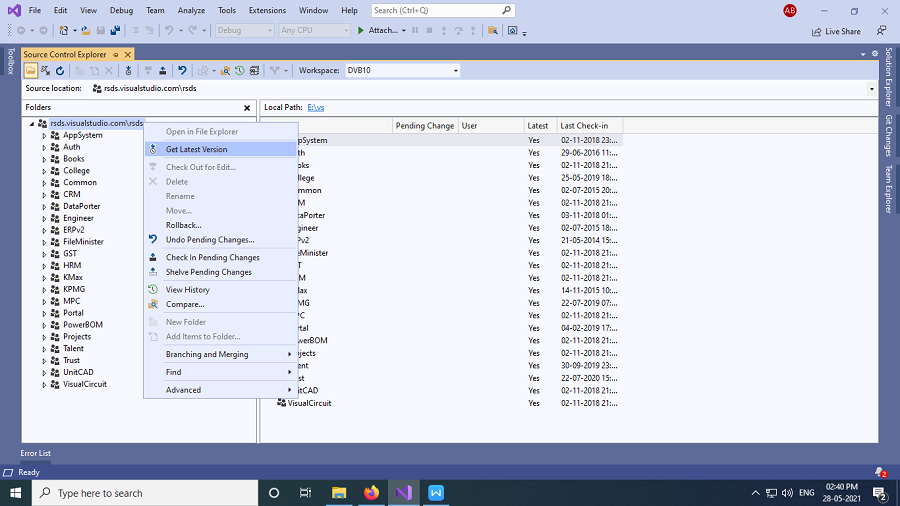The width and height of the screenshot is (900, 506).
Task: Open the Debug configuration dropdown
Action: [x=245, y=30]
